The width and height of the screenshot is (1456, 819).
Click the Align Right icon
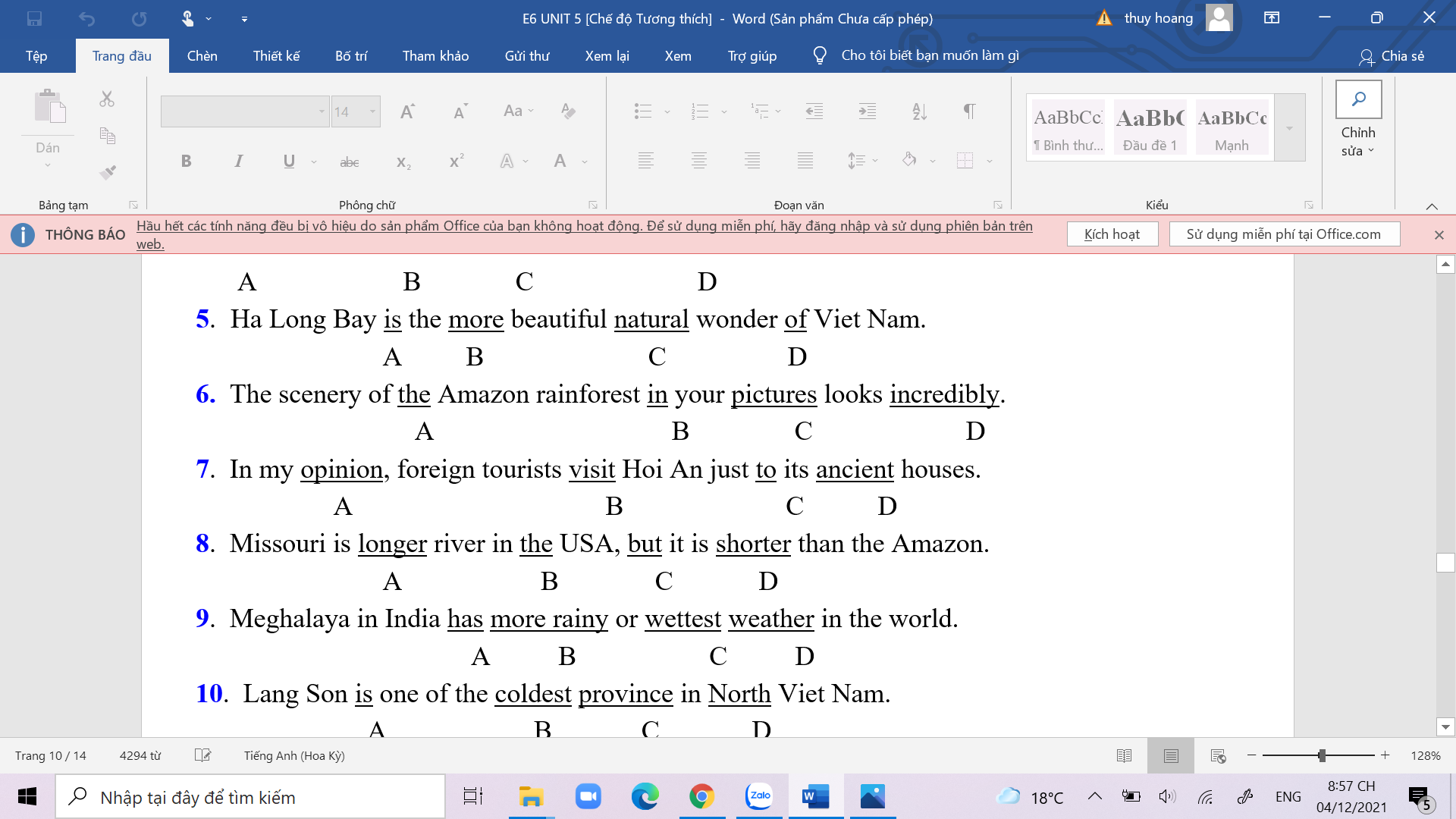752,160
